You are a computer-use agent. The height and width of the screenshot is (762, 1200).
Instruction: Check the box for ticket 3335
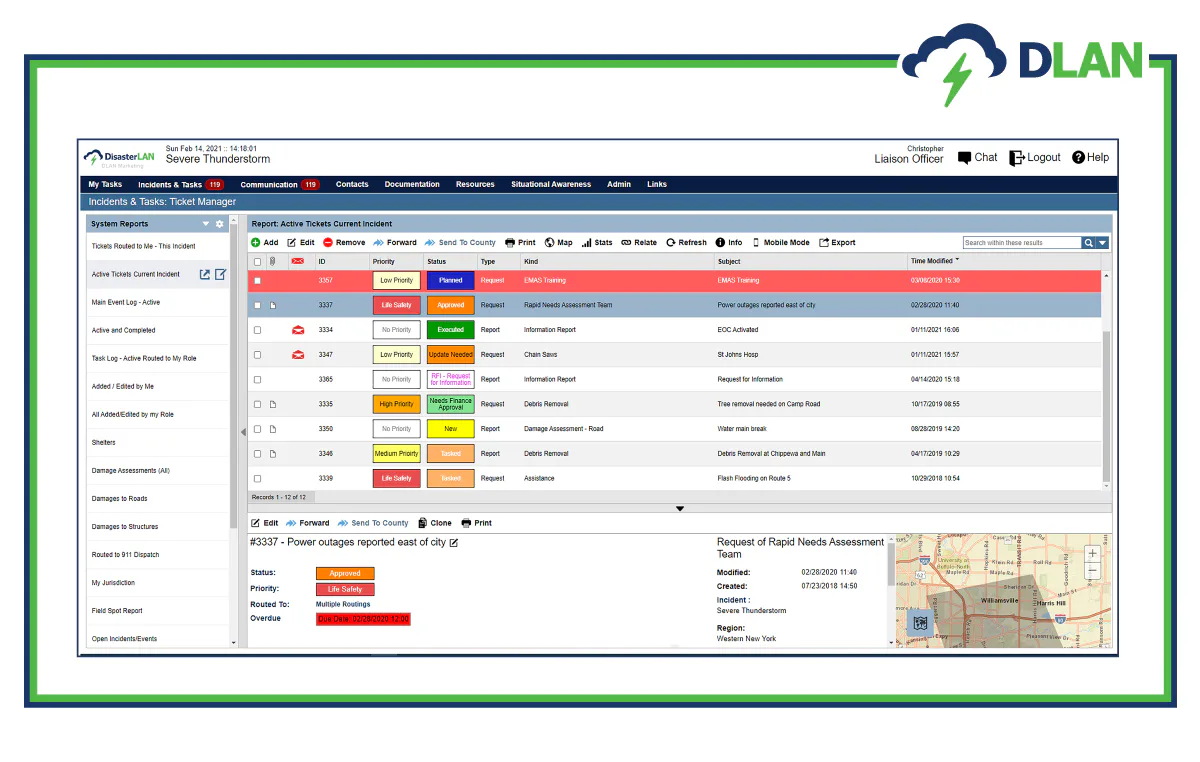257,404
